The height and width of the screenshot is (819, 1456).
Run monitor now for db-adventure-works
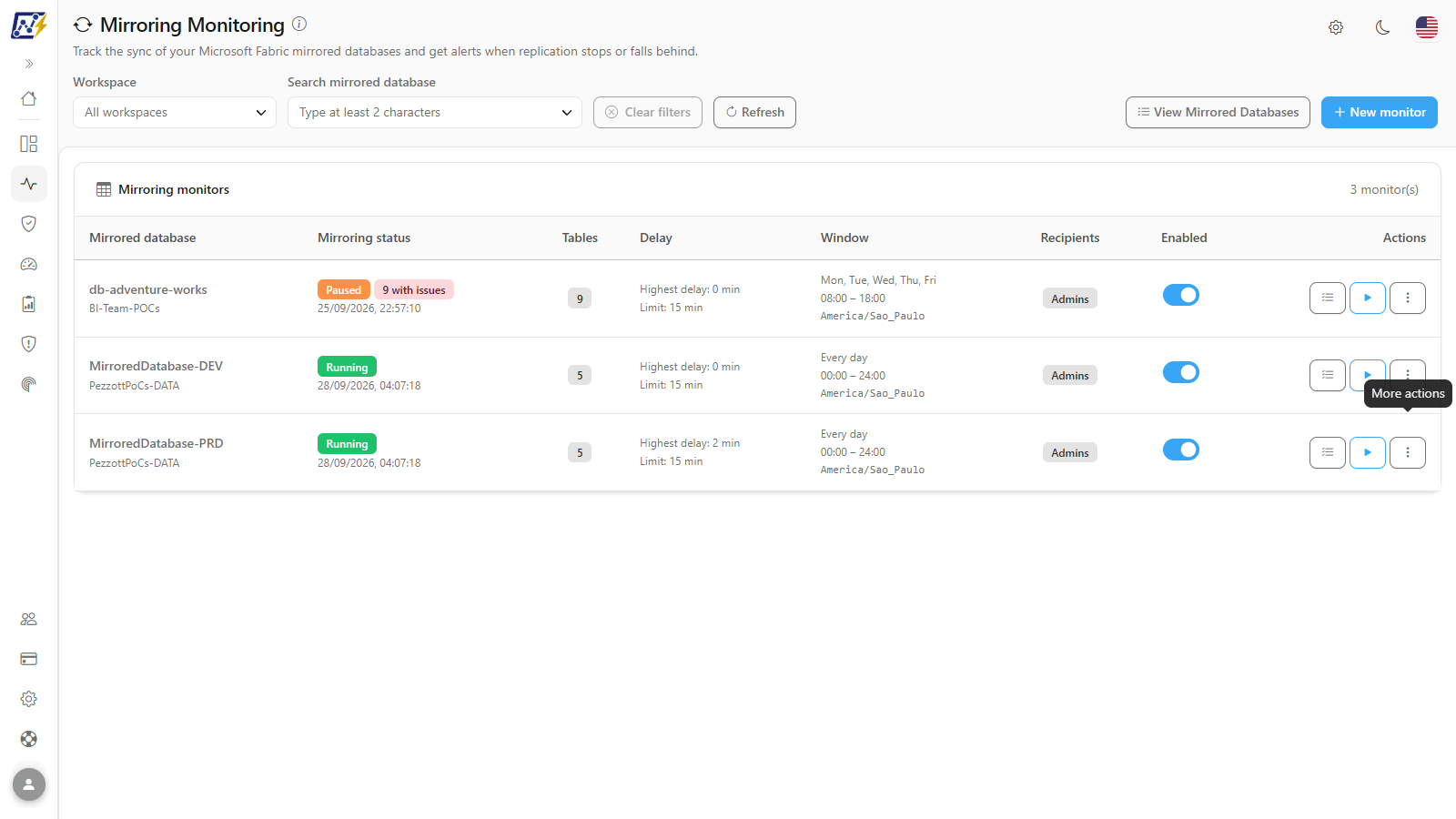point(1368,298)
